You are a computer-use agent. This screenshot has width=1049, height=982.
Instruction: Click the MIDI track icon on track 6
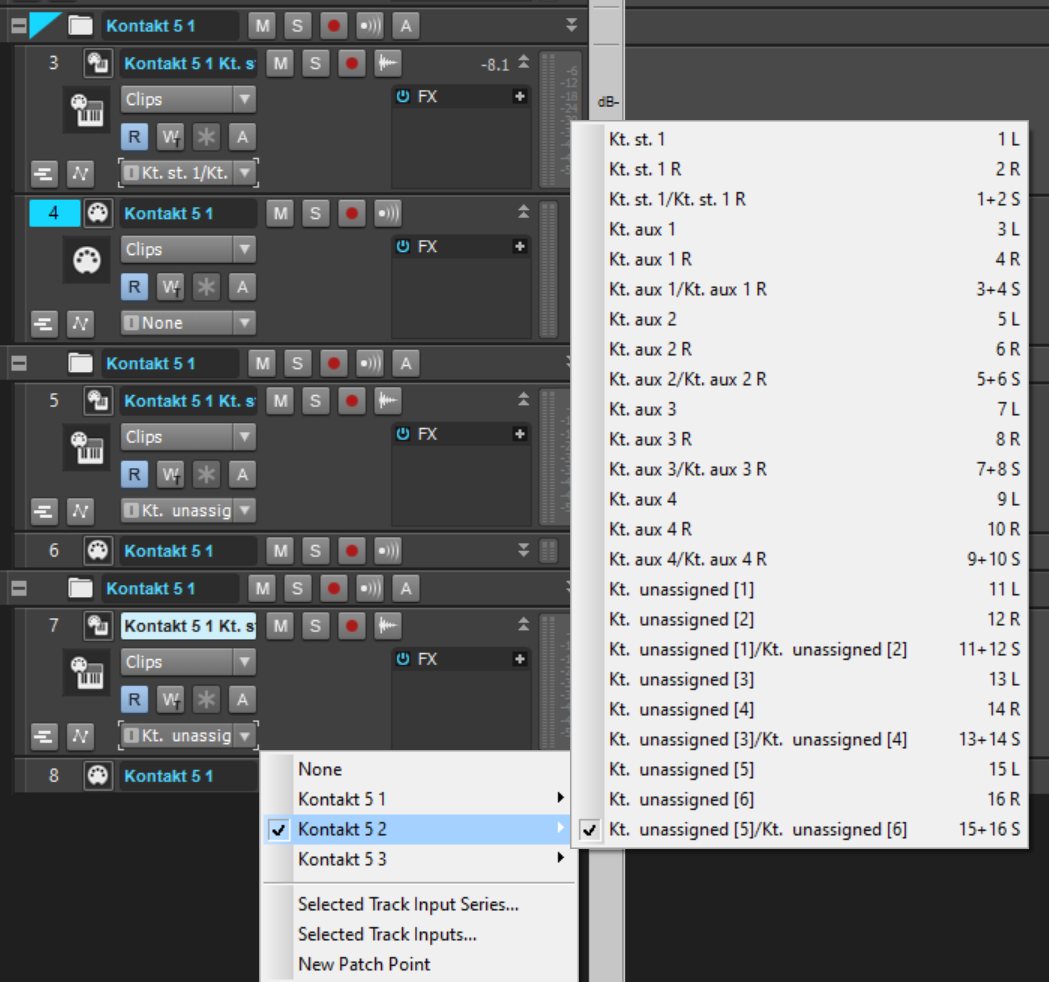coord(98,551)
